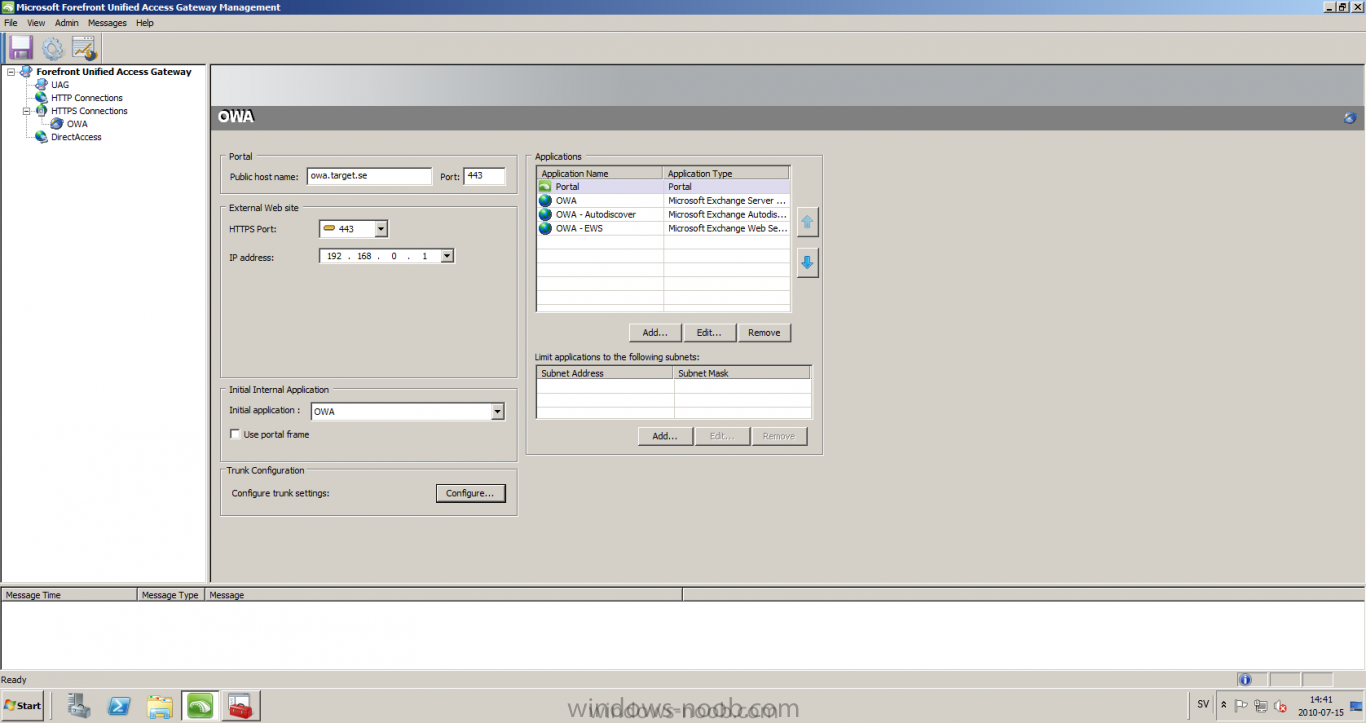This screenshot has height=723, width=1366.
Task: Click the Application Type column header
Action: coord(726,173)
